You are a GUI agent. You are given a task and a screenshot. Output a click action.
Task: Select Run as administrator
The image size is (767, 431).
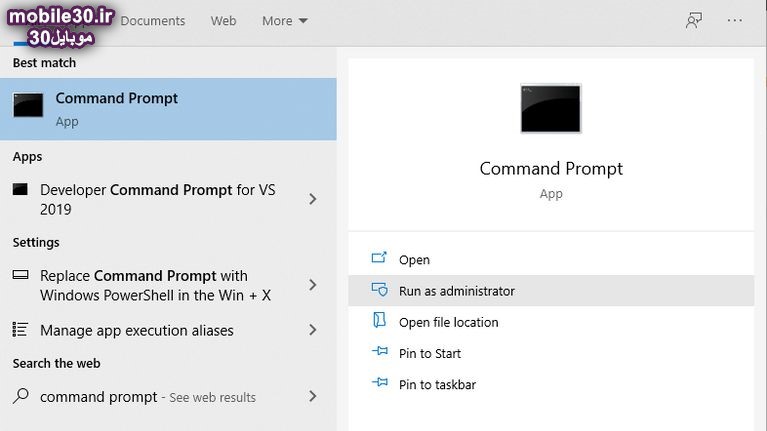[456, 291]
